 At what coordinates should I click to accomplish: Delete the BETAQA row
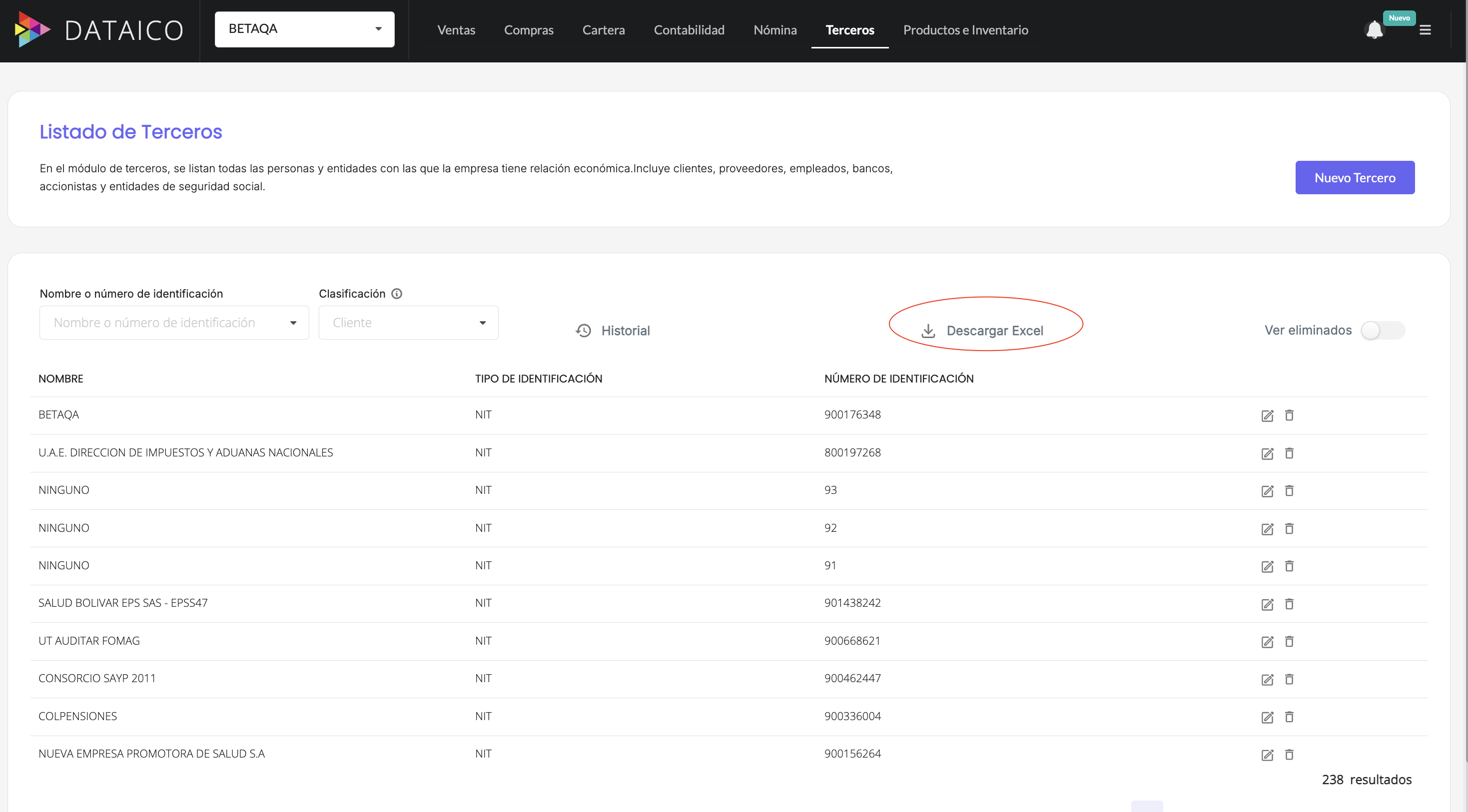point(1289,415)
